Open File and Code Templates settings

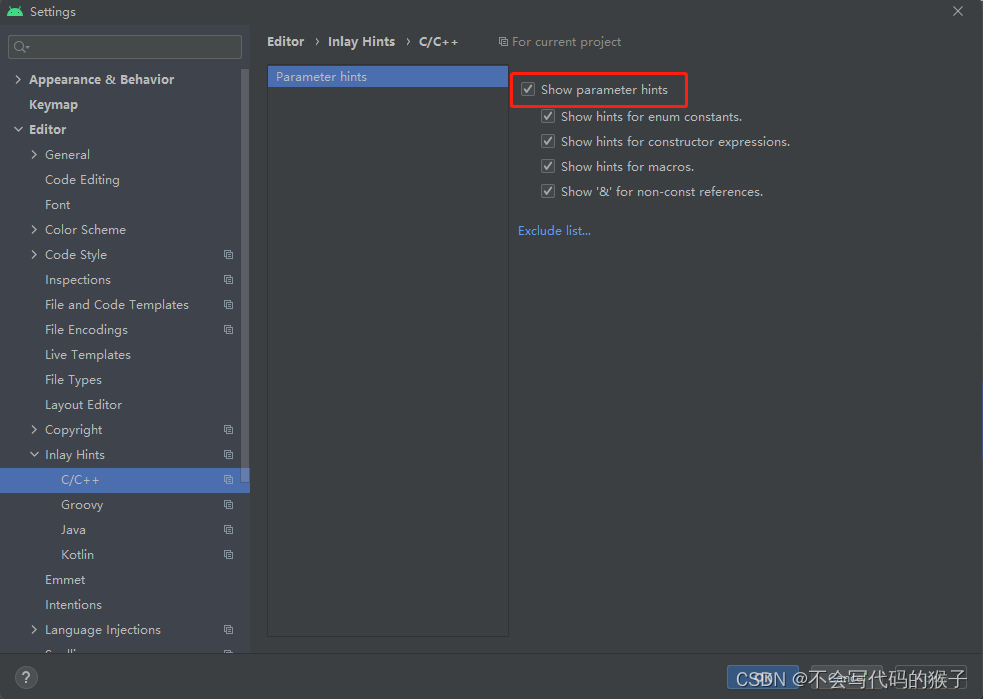point(117,305)
